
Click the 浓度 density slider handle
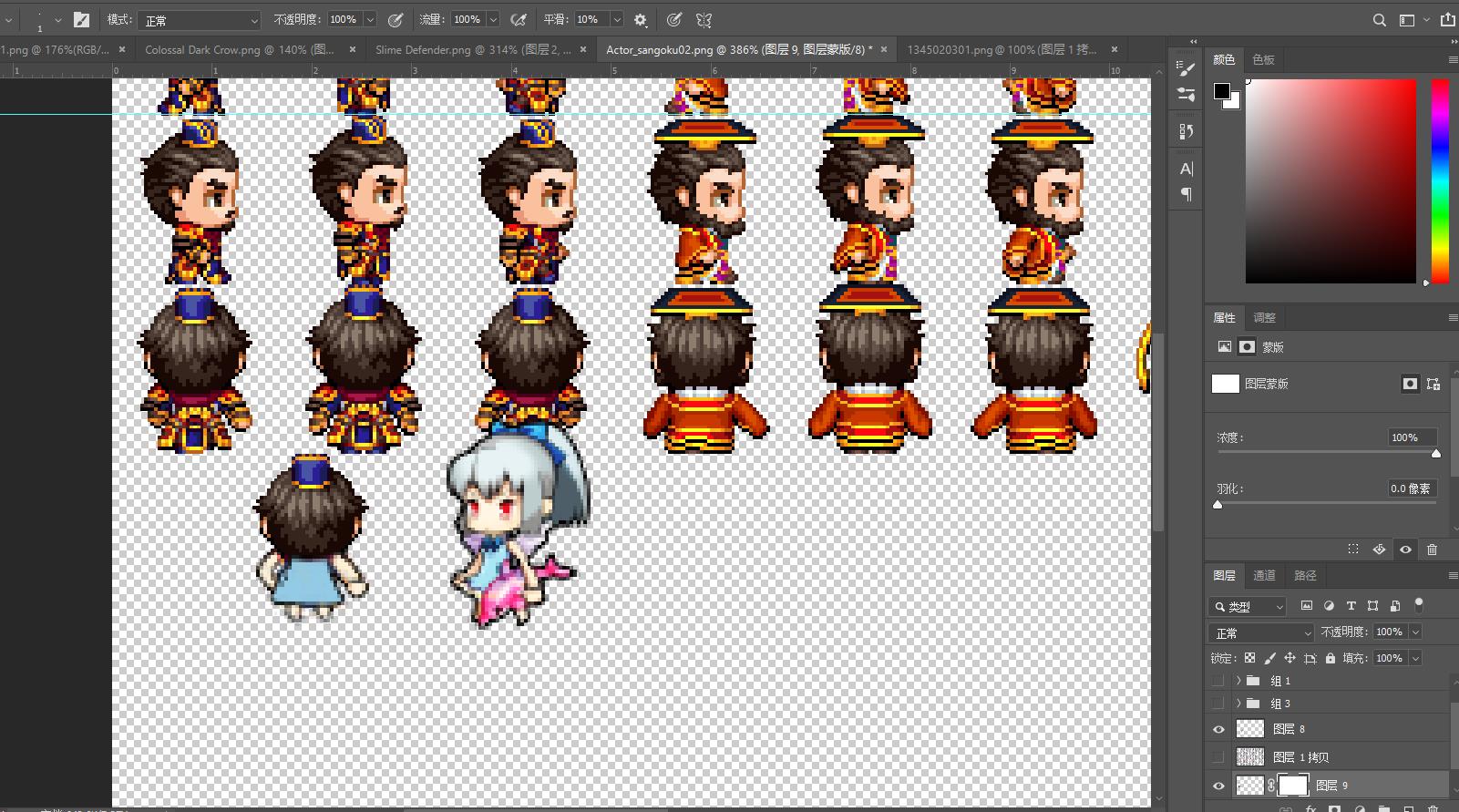pyautogui.click(x=1436, y=453)
